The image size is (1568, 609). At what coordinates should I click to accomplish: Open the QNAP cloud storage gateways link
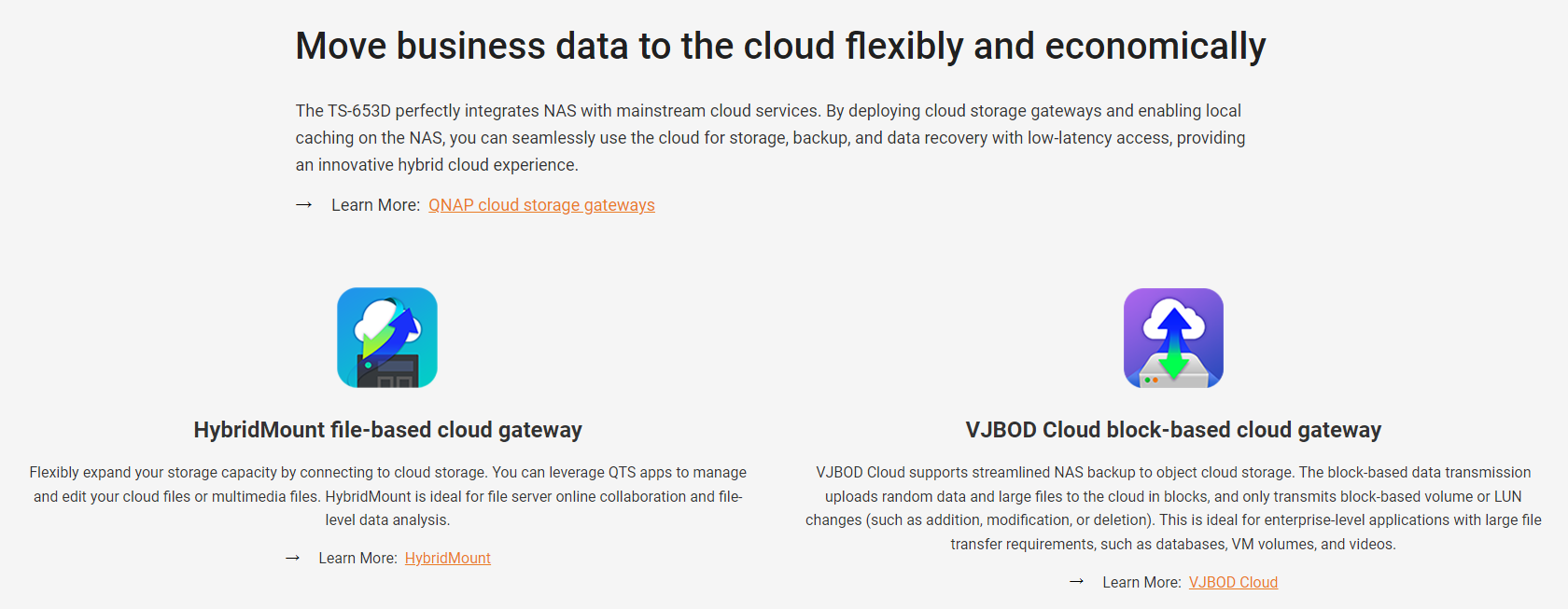pyautogui.click(x=541, y=205)
